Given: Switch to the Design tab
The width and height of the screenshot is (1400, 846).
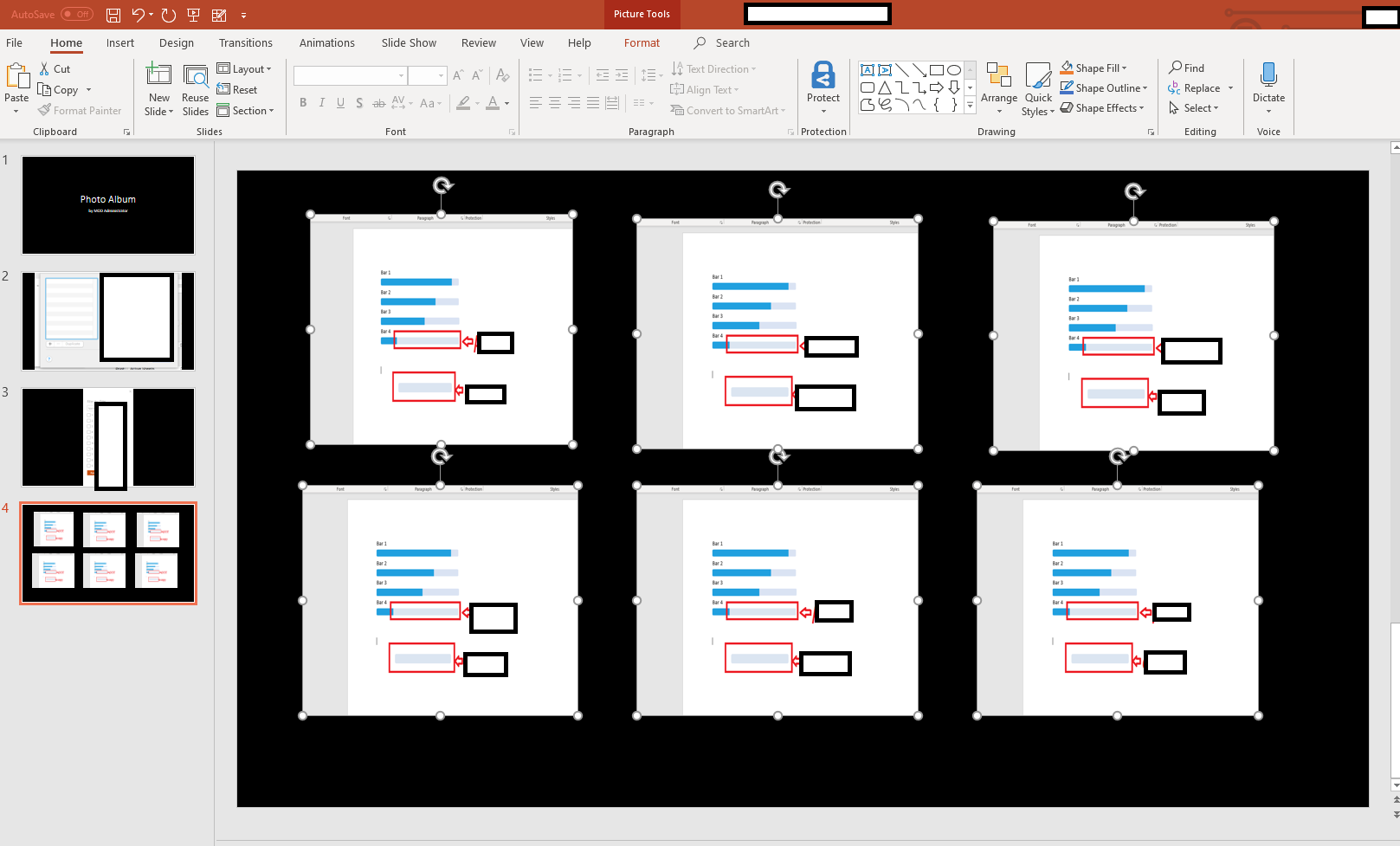Looking at the screenshot, I should [177, 42].
